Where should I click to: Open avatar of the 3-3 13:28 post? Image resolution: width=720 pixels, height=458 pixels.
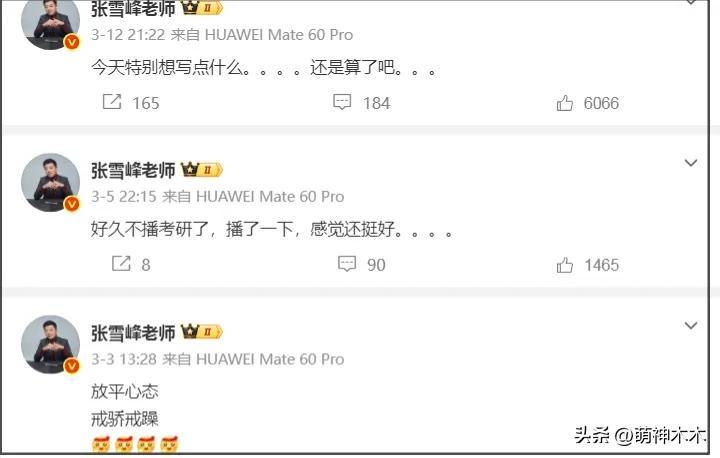51,345
